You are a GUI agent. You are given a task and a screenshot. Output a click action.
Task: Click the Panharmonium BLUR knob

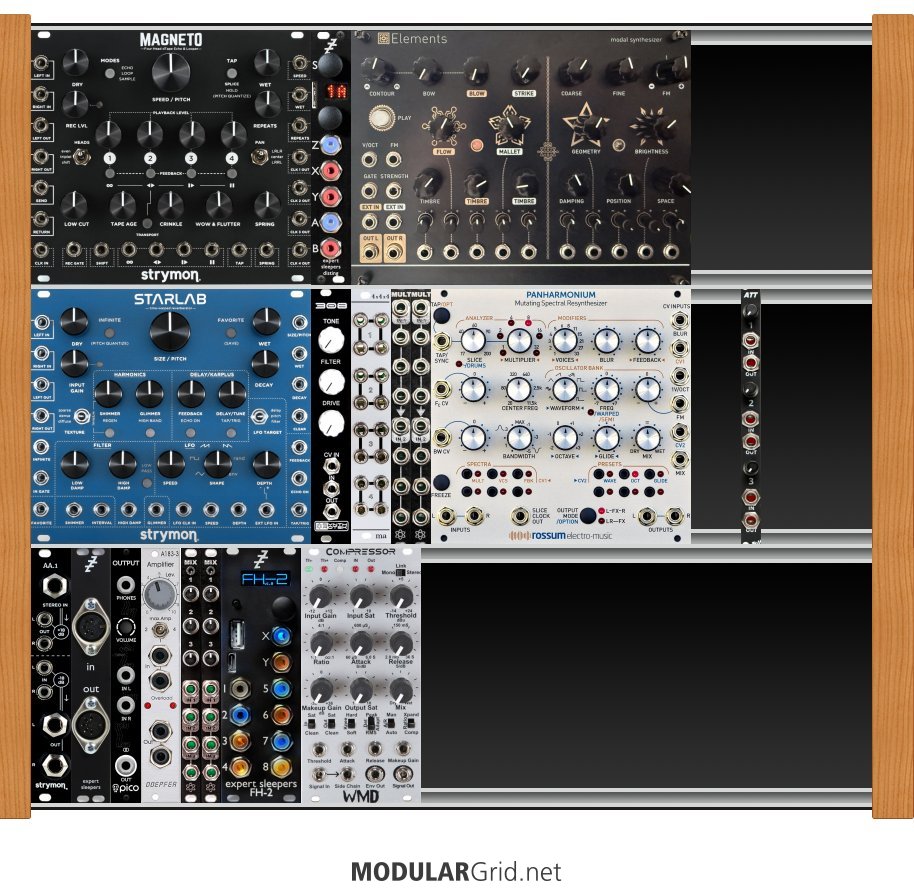[x=607, y=341]
